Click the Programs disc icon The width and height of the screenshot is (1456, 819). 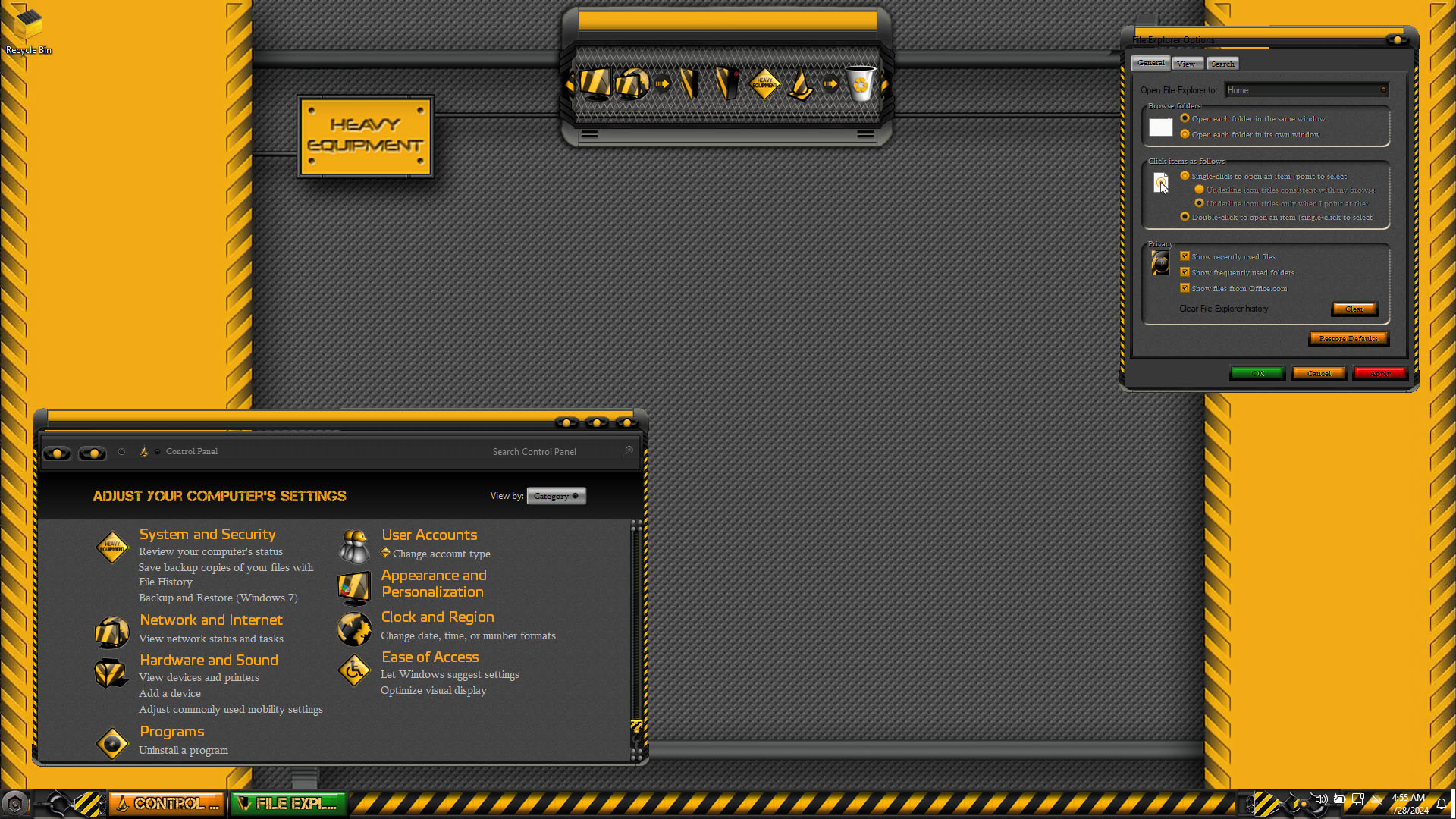tap(112, 743)
